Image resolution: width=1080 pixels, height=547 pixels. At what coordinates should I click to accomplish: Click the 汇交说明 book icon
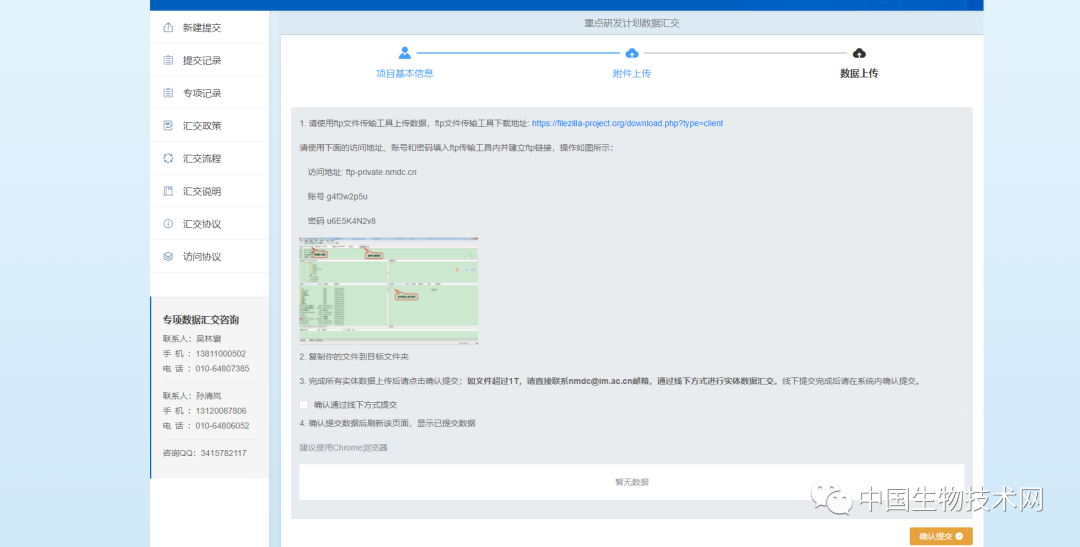click(168, 191)
